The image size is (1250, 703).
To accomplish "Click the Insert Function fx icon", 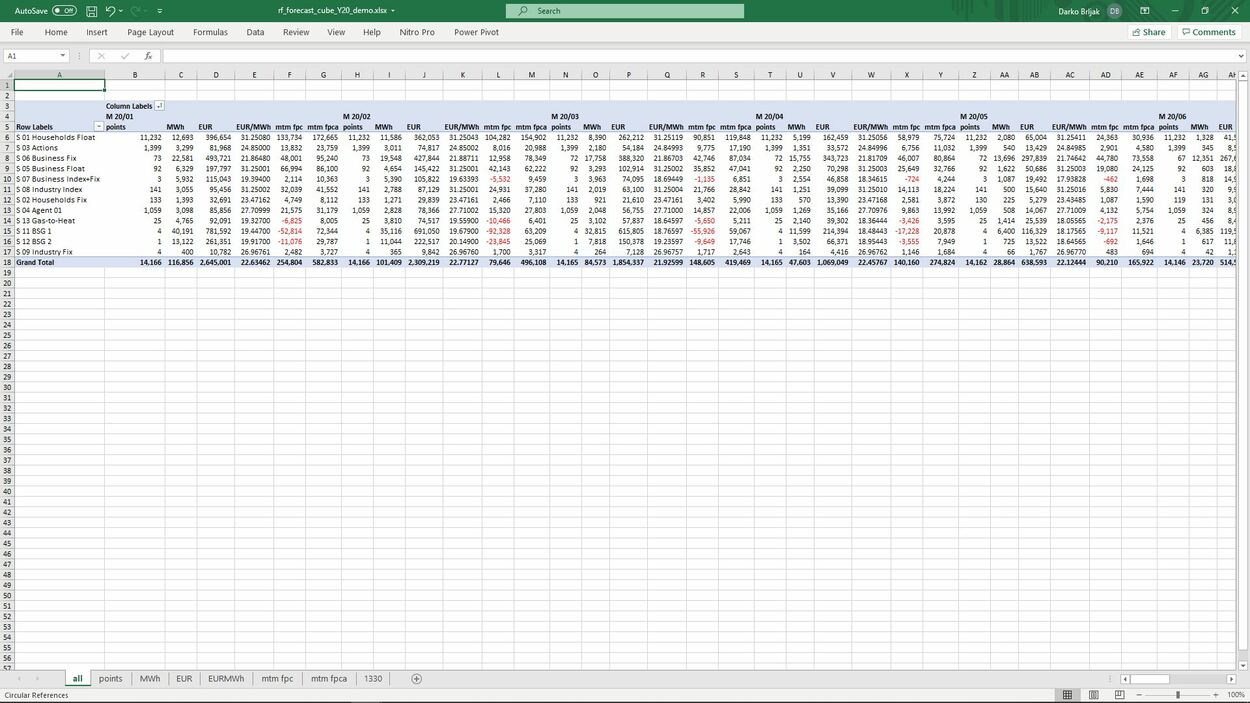I will point(148,56).
